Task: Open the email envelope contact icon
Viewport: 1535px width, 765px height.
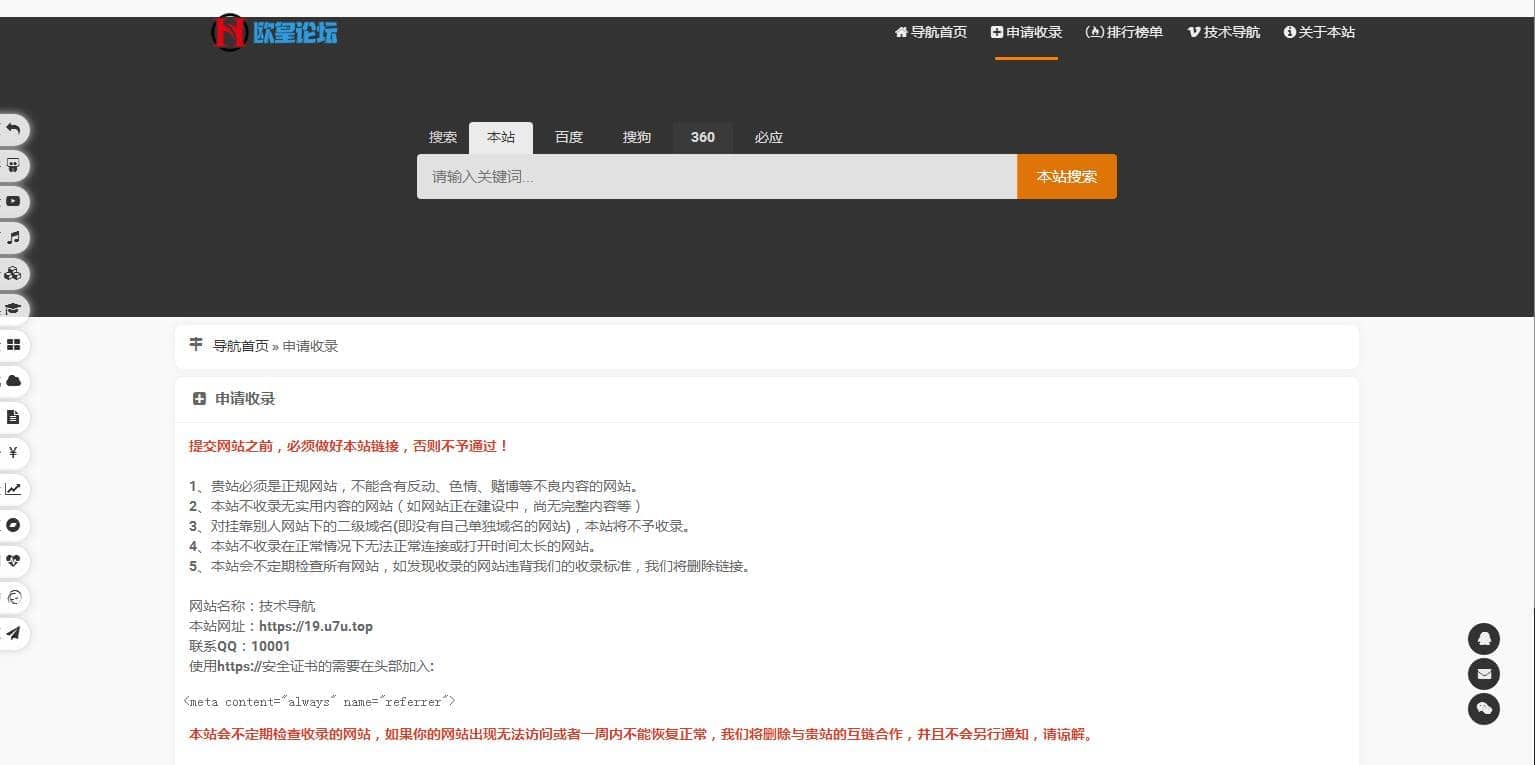Action: (1483, 674)
